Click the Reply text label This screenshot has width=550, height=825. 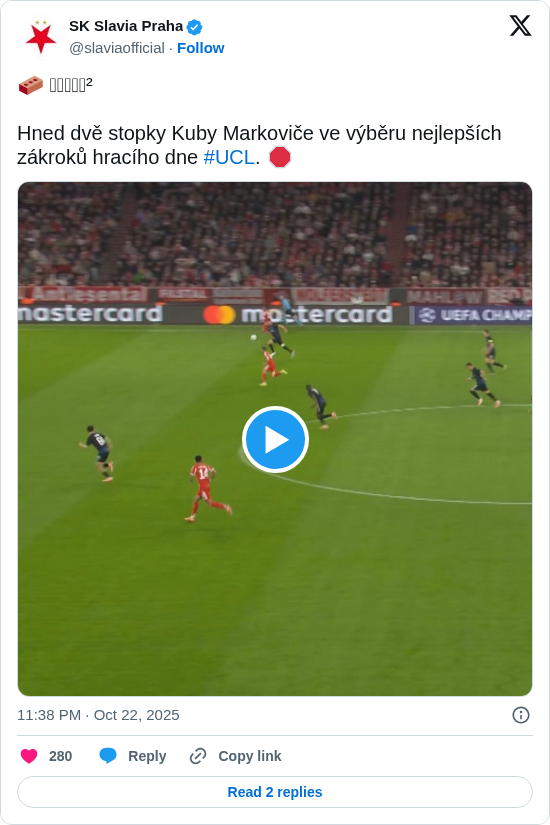(147, 756)
